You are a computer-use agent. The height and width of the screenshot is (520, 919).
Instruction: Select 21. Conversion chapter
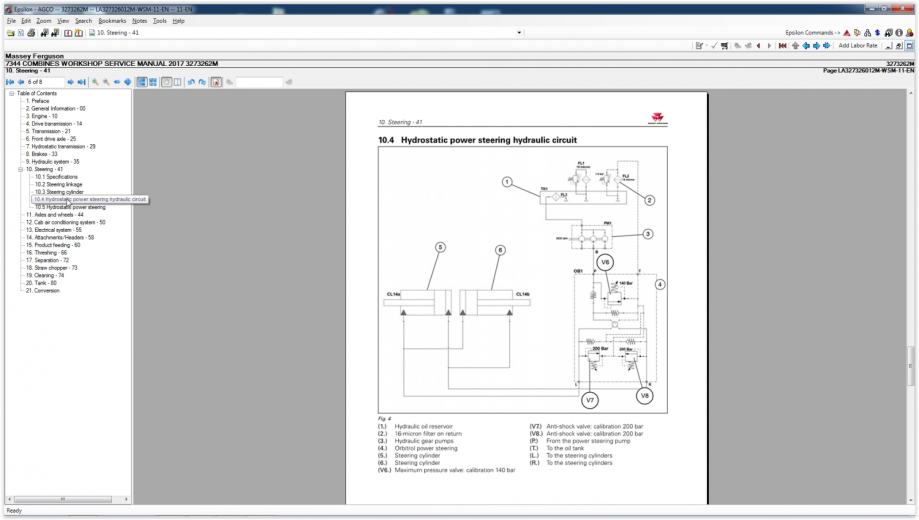(42, 291)
